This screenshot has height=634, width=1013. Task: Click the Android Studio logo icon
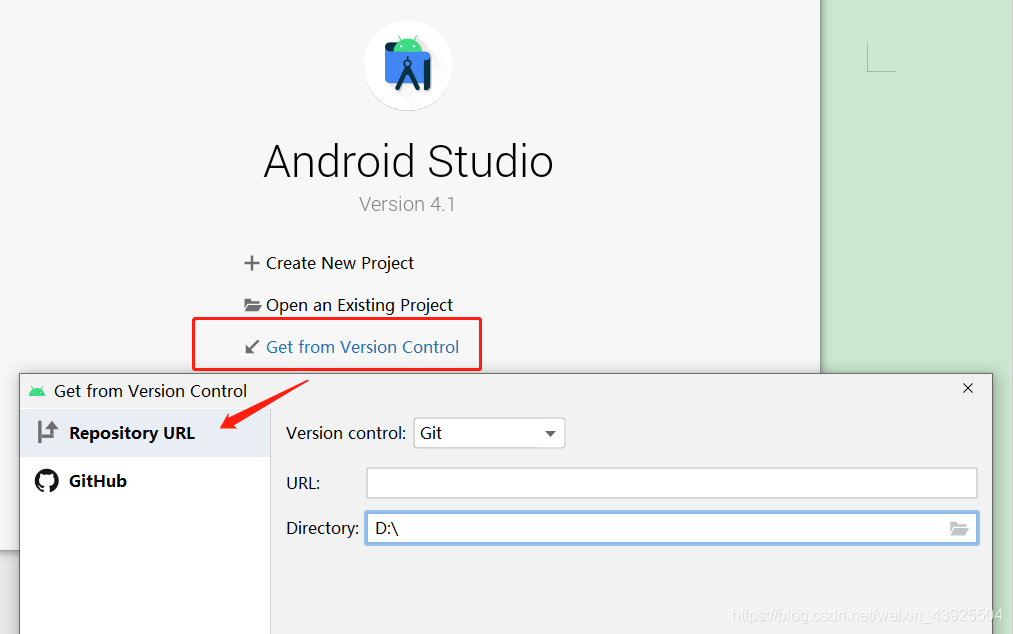(x=408, y=65)
